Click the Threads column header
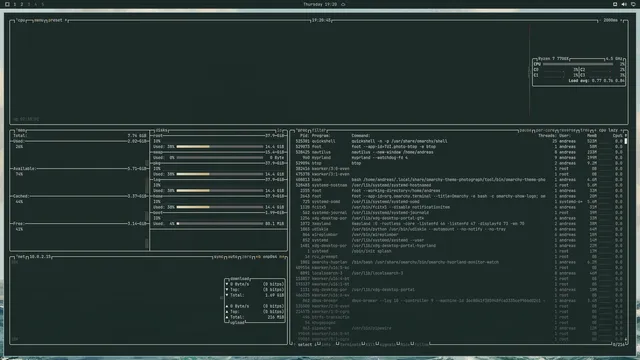This screenshot has height=360, width=640. pos(547,136)
